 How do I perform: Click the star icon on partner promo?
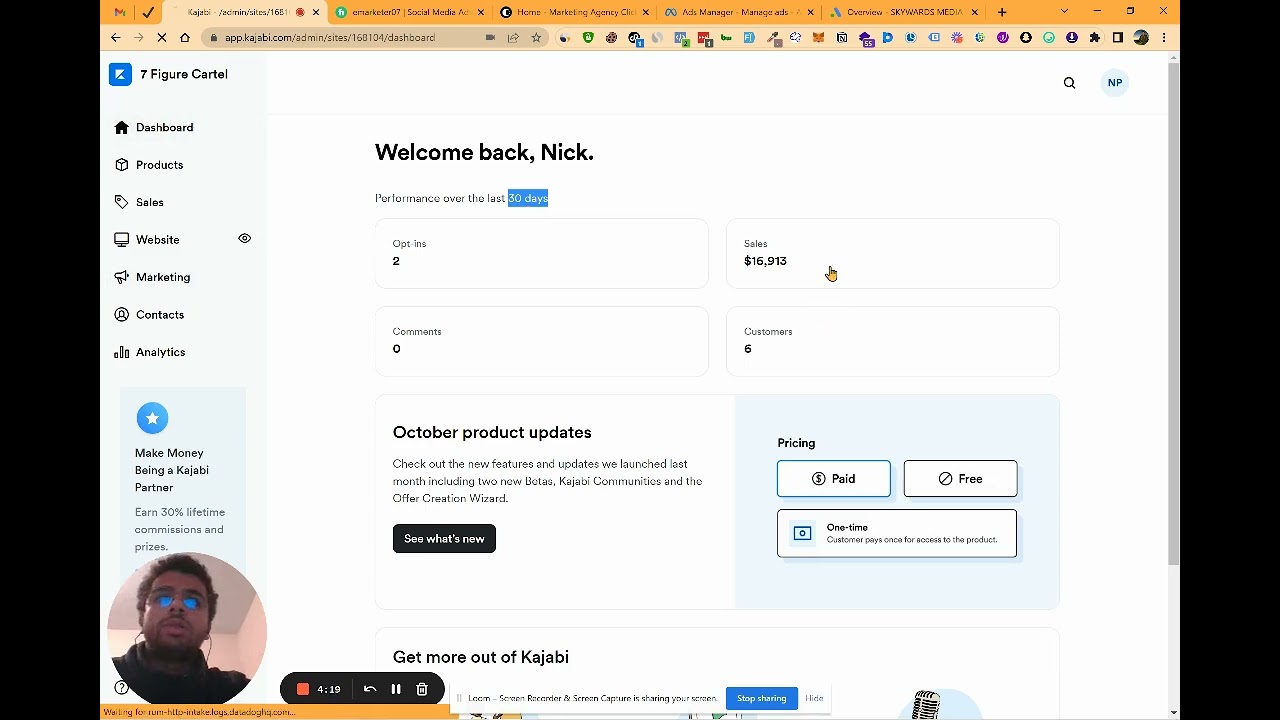tap(152, 418)
